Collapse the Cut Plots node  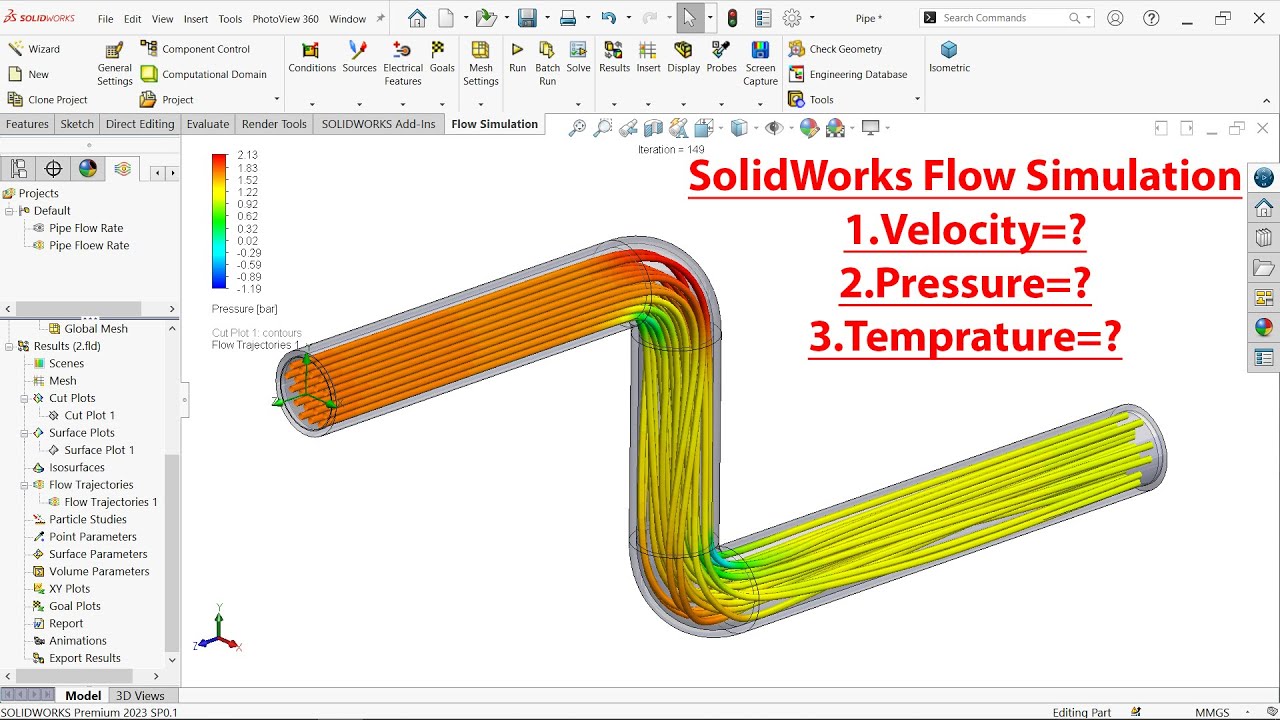pyautogui.click(x=25, y=398)
